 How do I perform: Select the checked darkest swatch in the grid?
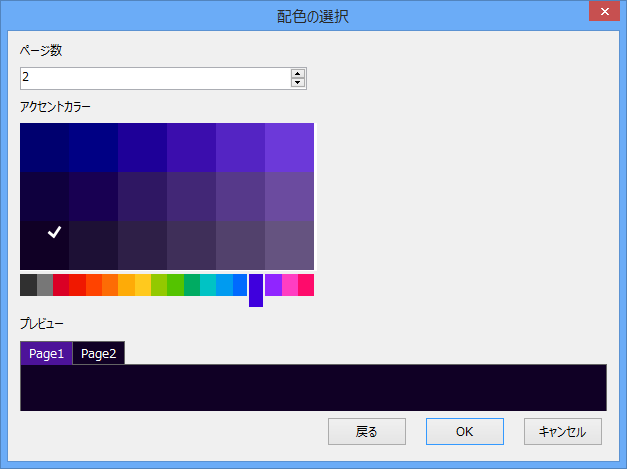(x=44, y=245)
